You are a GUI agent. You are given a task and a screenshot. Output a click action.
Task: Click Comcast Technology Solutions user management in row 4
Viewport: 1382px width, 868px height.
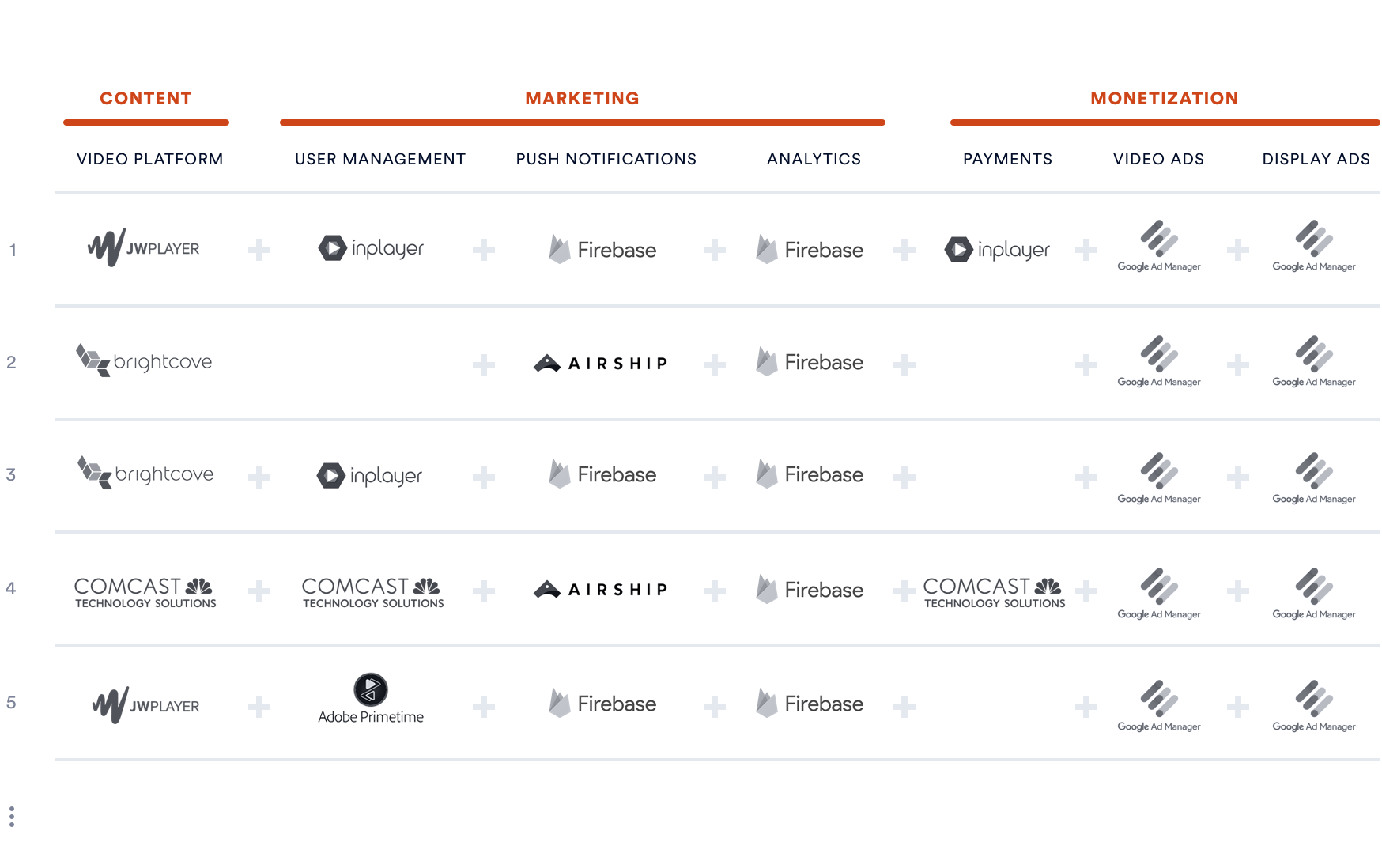(x=373, y=592)
